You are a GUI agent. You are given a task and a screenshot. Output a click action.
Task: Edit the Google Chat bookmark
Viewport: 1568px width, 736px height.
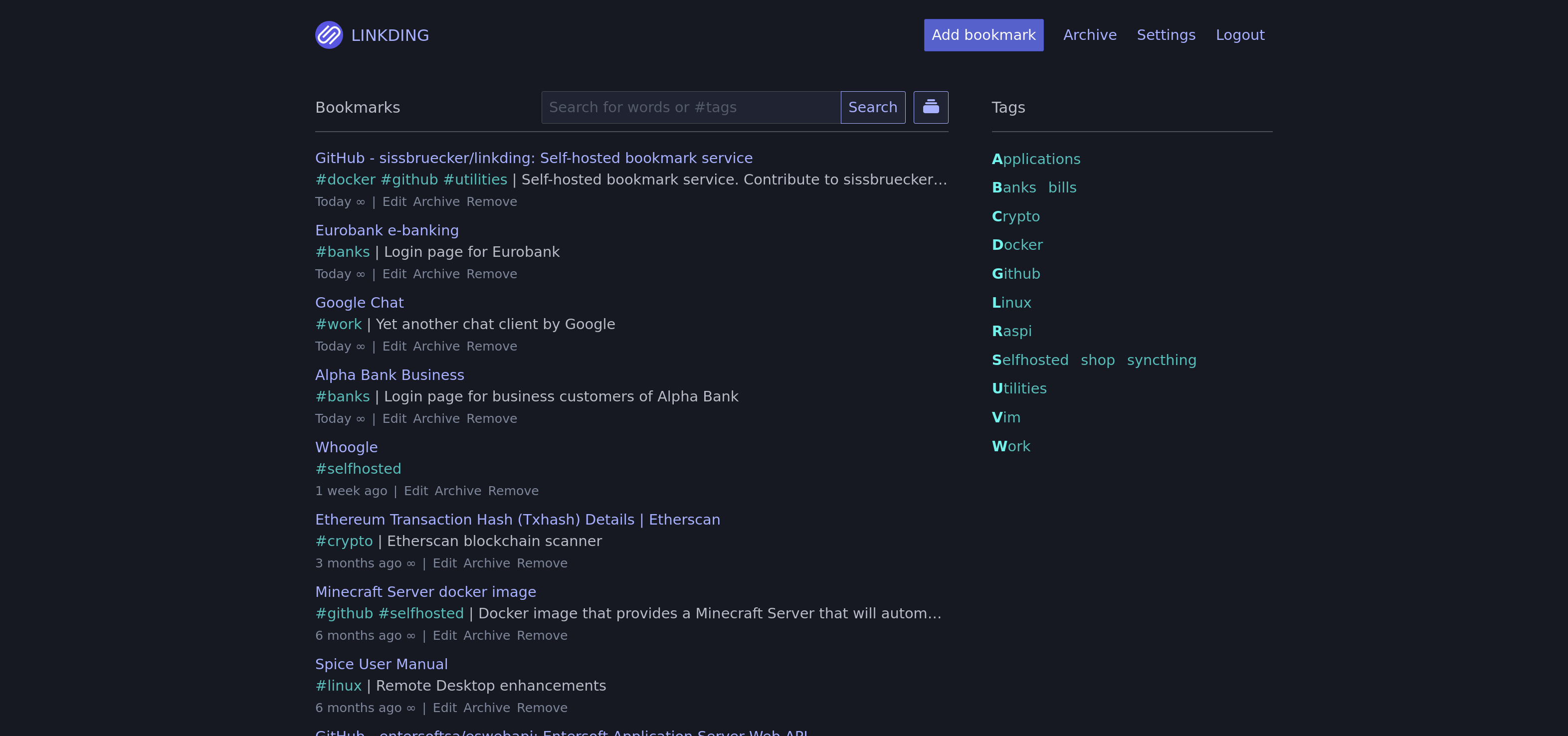(394, 346)
